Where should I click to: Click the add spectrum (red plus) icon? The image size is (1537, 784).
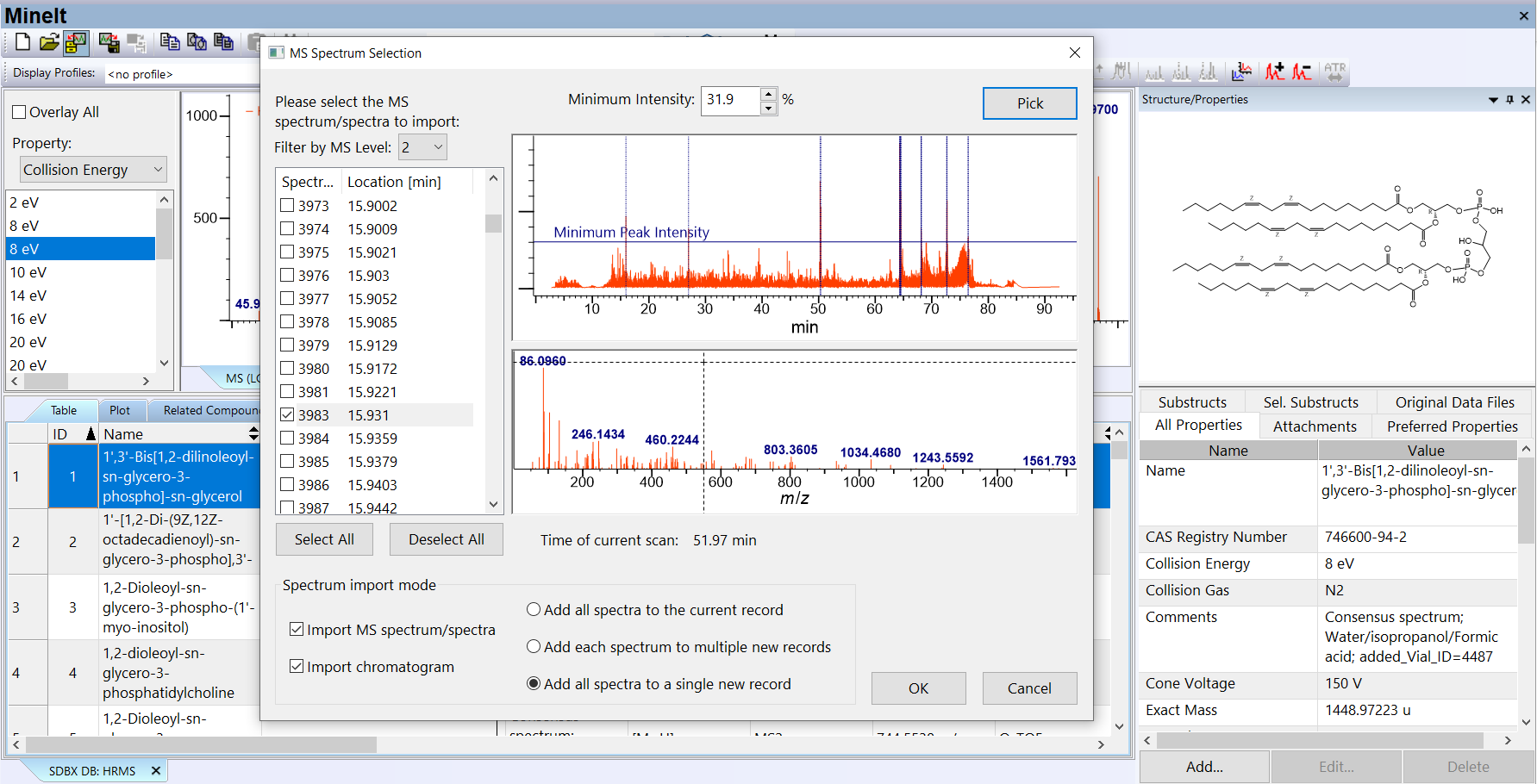(1274, 72)
